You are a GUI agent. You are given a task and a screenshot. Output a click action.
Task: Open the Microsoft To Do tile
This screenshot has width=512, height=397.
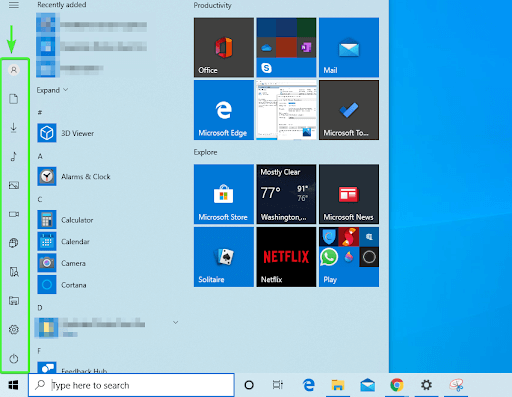(x=349, y=110)
